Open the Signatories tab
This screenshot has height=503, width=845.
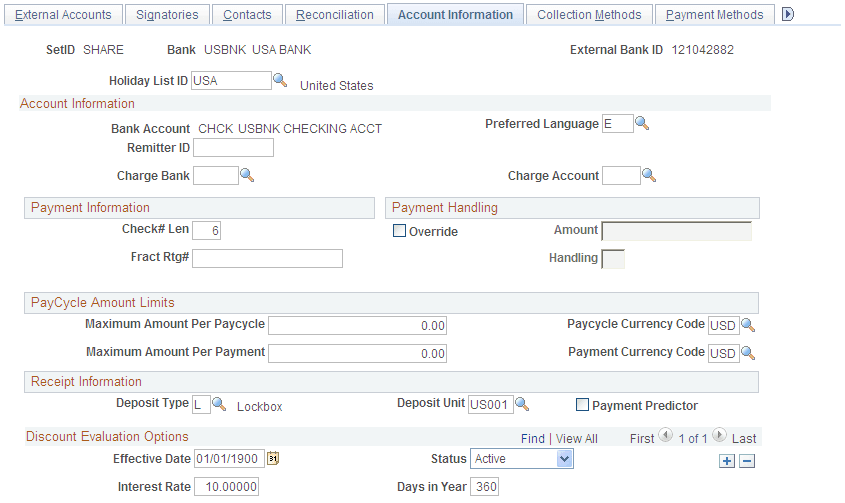click(x=167, y=15)
